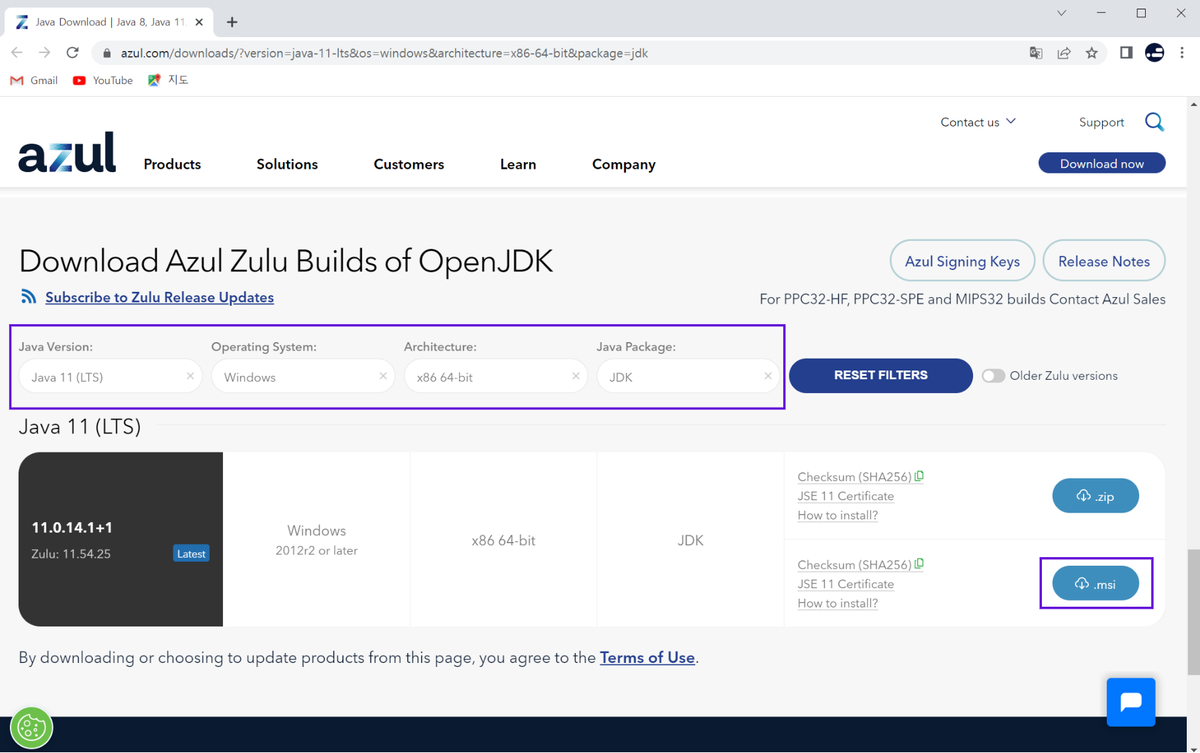The image size is (1200, 753).
Task: Open the Products menu
Action: [x=172, y=164]
